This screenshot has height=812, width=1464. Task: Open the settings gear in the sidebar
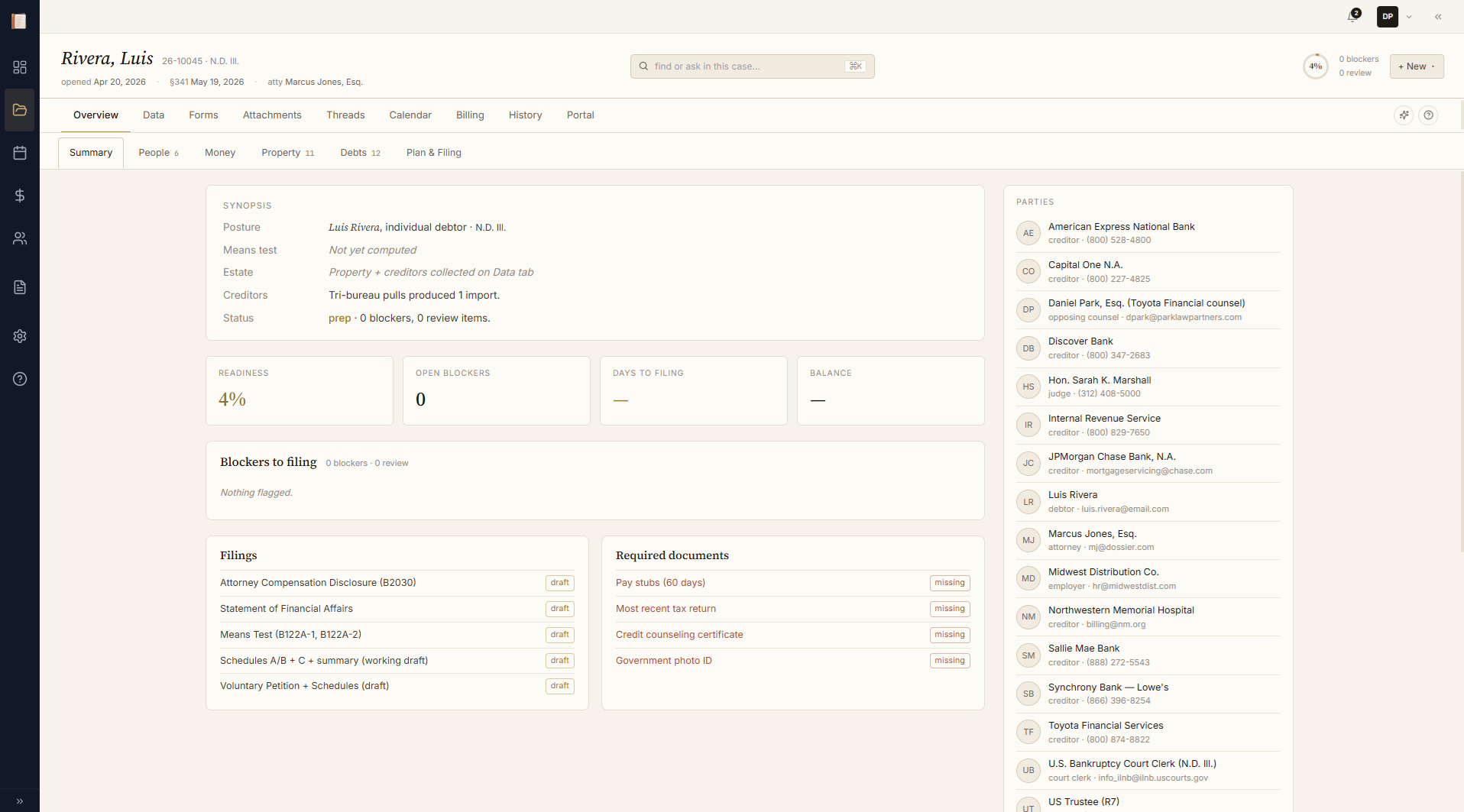20,336
